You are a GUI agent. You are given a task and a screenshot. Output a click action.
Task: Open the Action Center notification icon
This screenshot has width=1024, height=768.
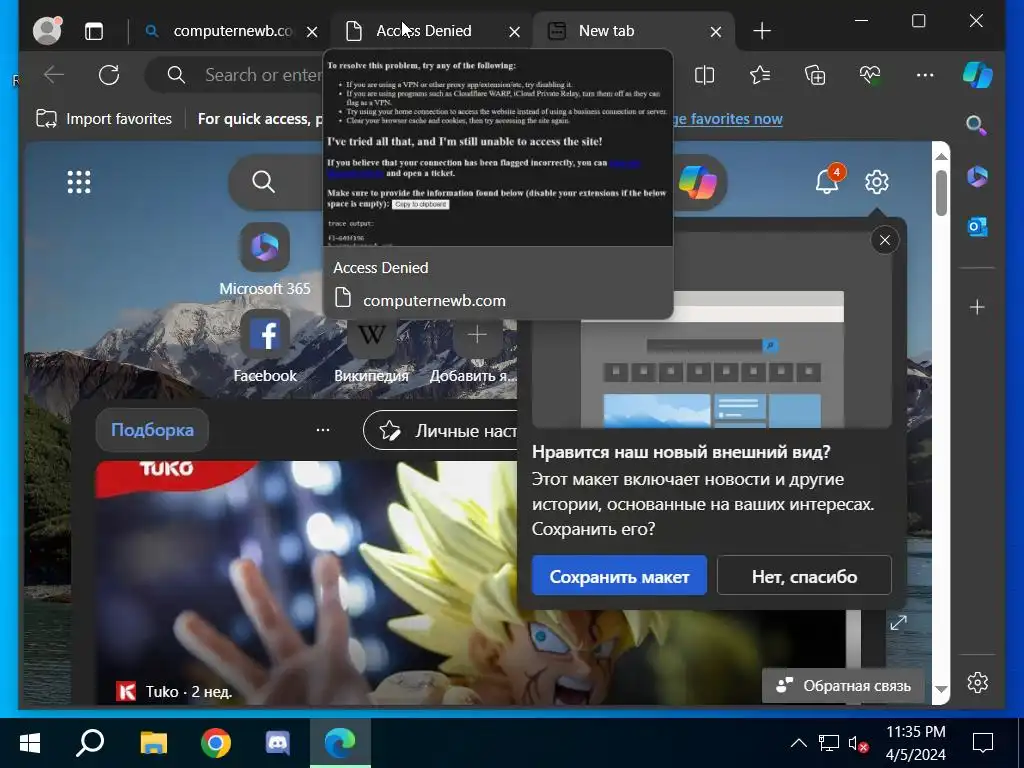tap(983, 743)
